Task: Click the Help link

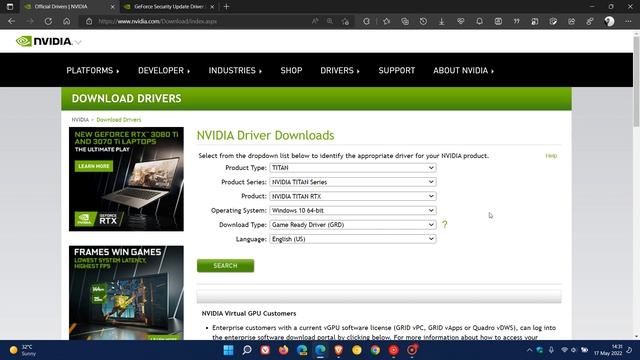Action: 551,156
